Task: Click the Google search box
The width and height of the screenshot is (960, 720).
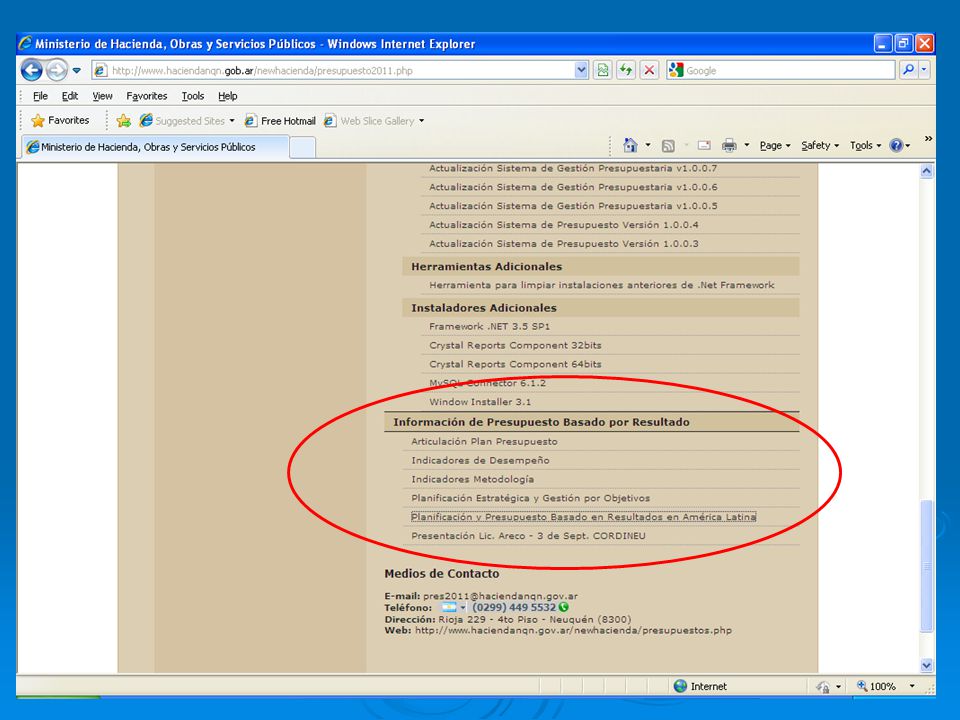Action: click(781, 70)
